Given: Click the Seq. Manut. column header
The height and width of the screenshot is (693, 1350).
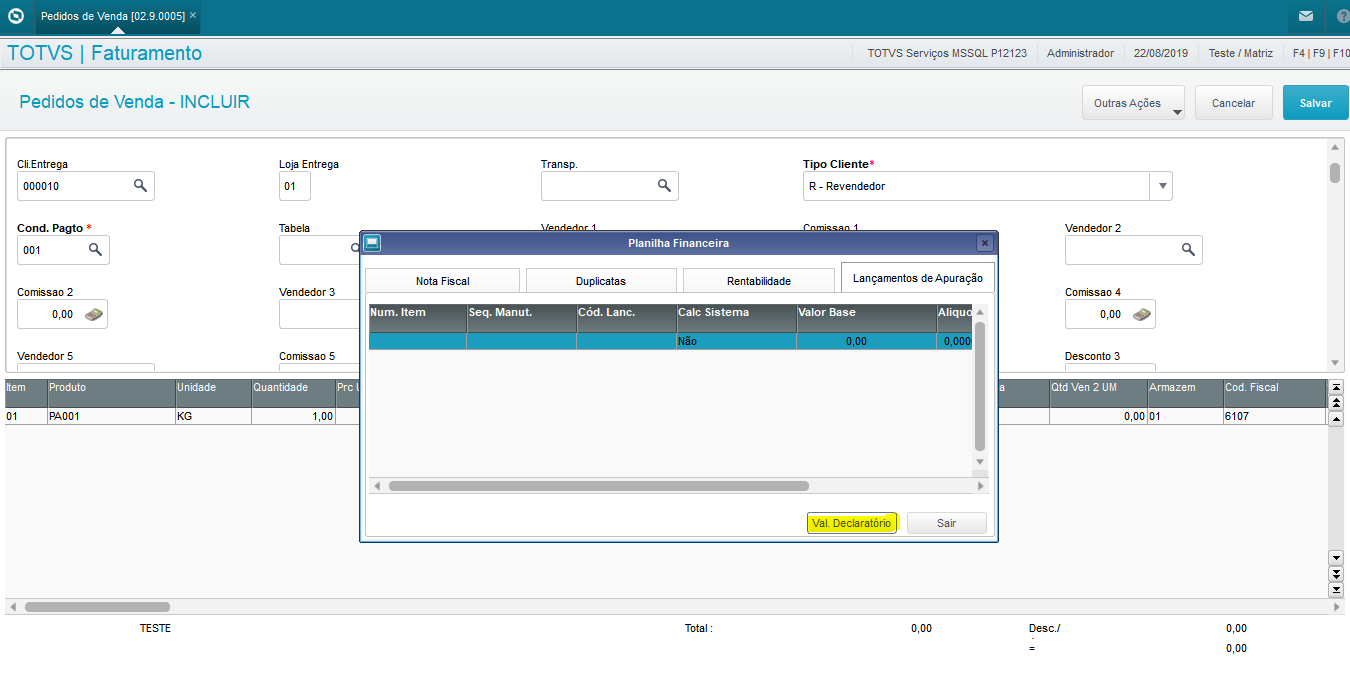Looking at the screenshot, I should [x=522, y=318].
